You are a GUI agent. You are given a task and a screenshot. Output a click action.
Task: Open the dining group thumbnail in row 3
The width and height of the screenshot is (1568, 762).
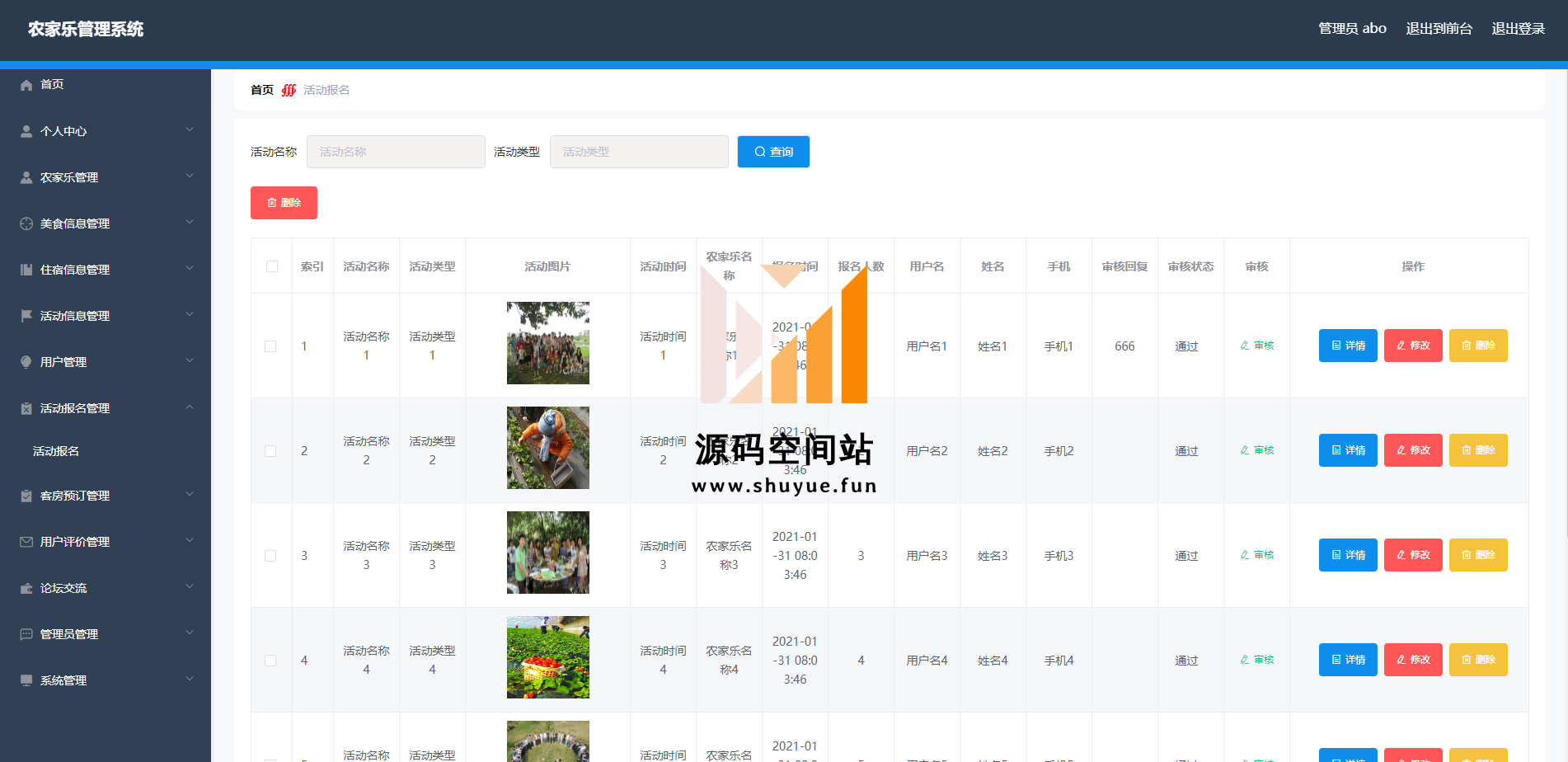click(x=548, y=553)
